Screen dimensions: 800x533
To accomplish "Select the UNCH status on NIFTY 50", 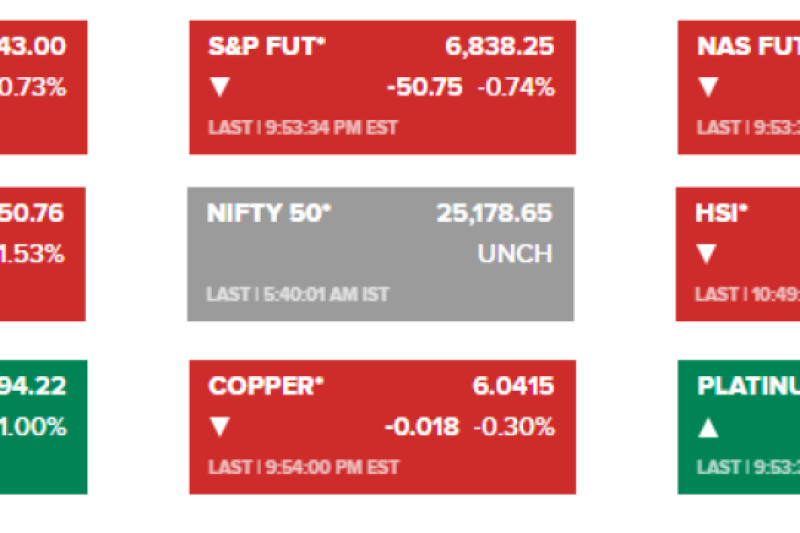I will 514,254.
